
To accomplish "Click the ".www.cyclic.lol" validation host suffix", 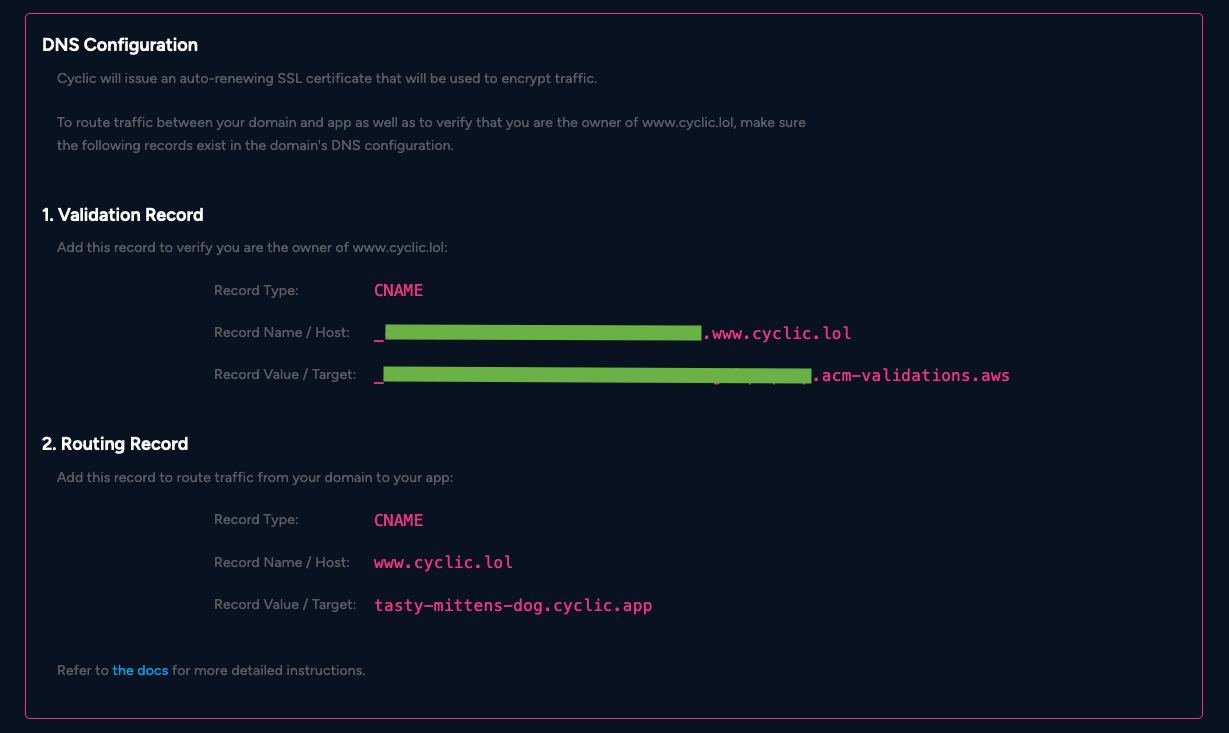I will point(778,333).
